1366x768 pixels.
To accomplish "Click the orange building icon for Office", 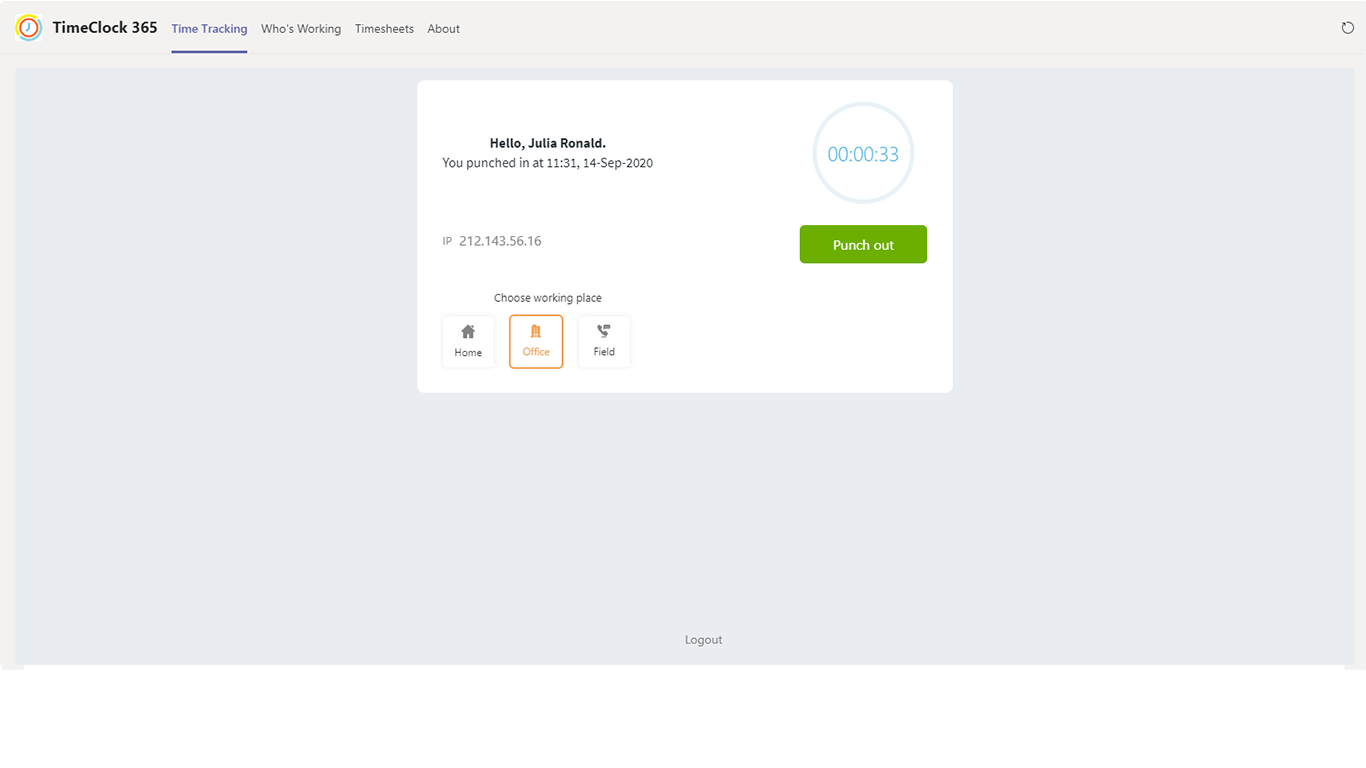I will click(536, 331).
